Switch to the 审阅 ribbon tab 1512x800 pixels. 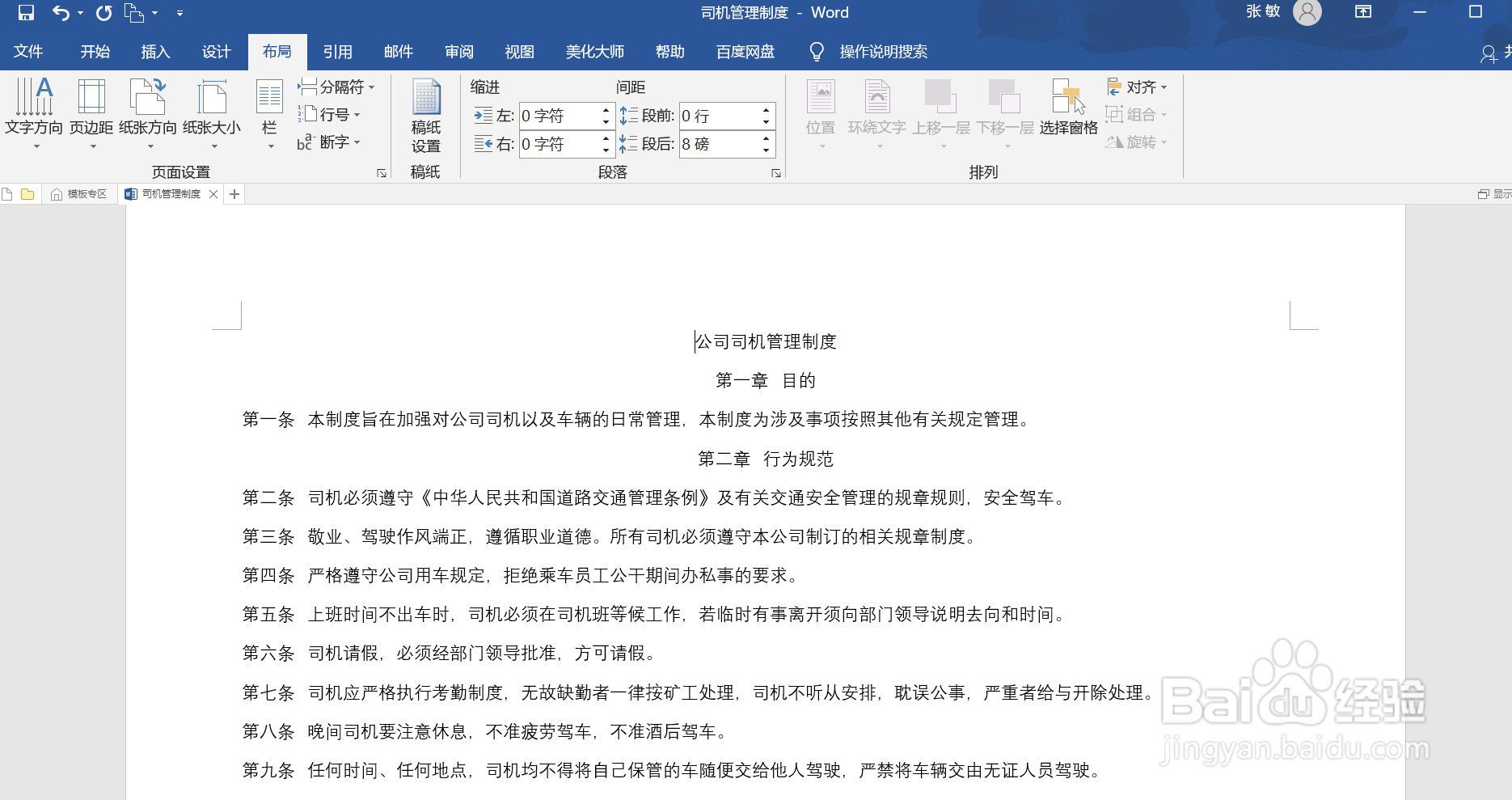458,51
